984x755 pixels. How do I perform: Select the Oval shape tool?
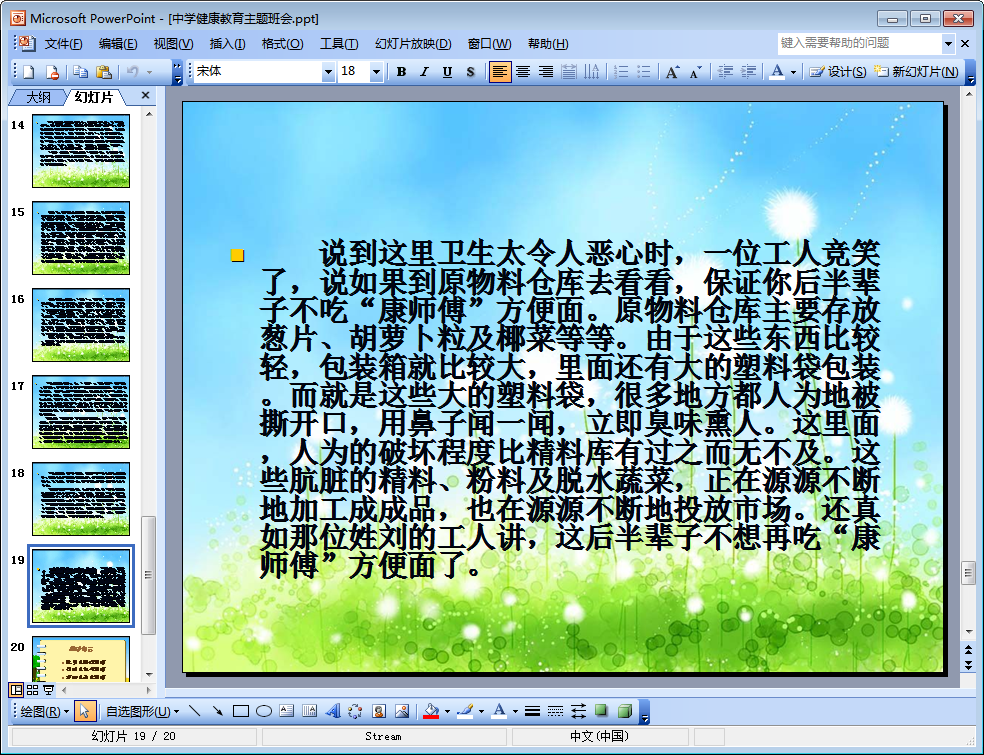264,711
